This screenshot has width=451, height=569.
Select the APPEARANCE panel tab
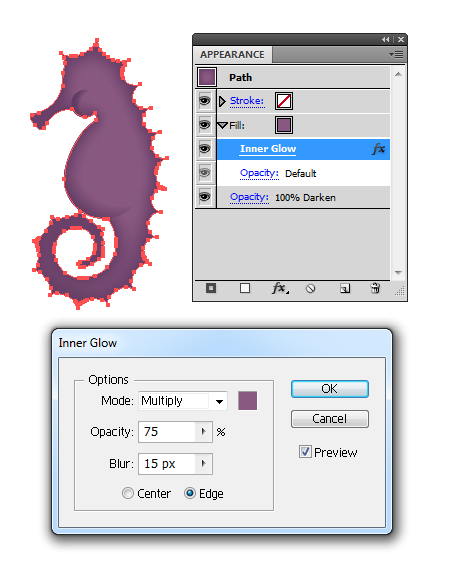(233, 55)
